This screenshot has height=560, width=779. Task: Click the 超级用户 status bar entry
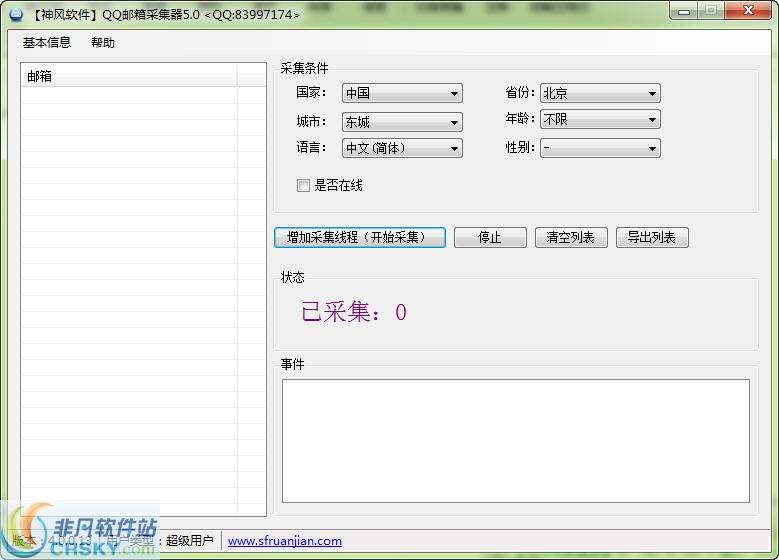(x=189, y=541)
